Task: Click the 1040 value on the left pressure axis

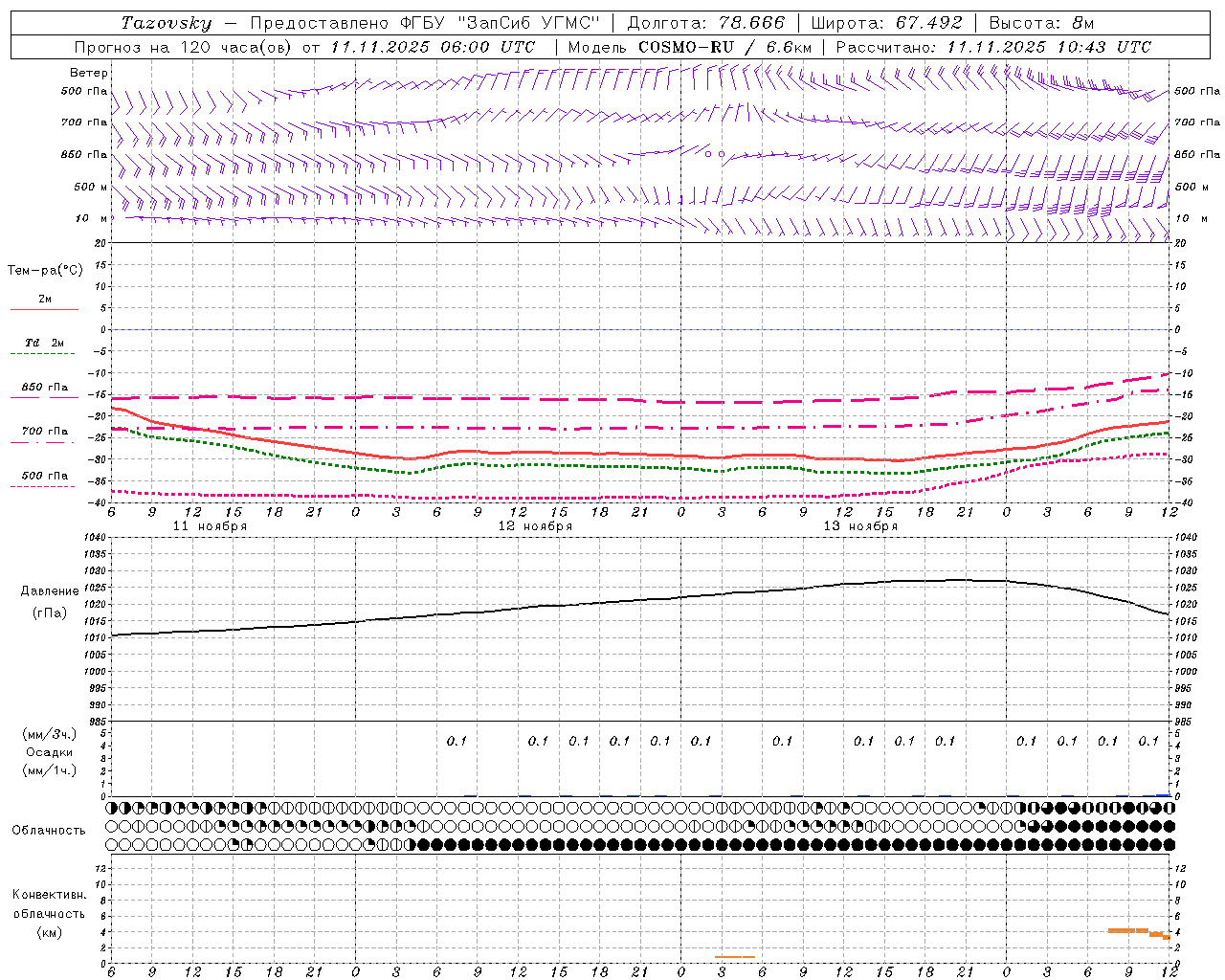Action: point(95,537)
